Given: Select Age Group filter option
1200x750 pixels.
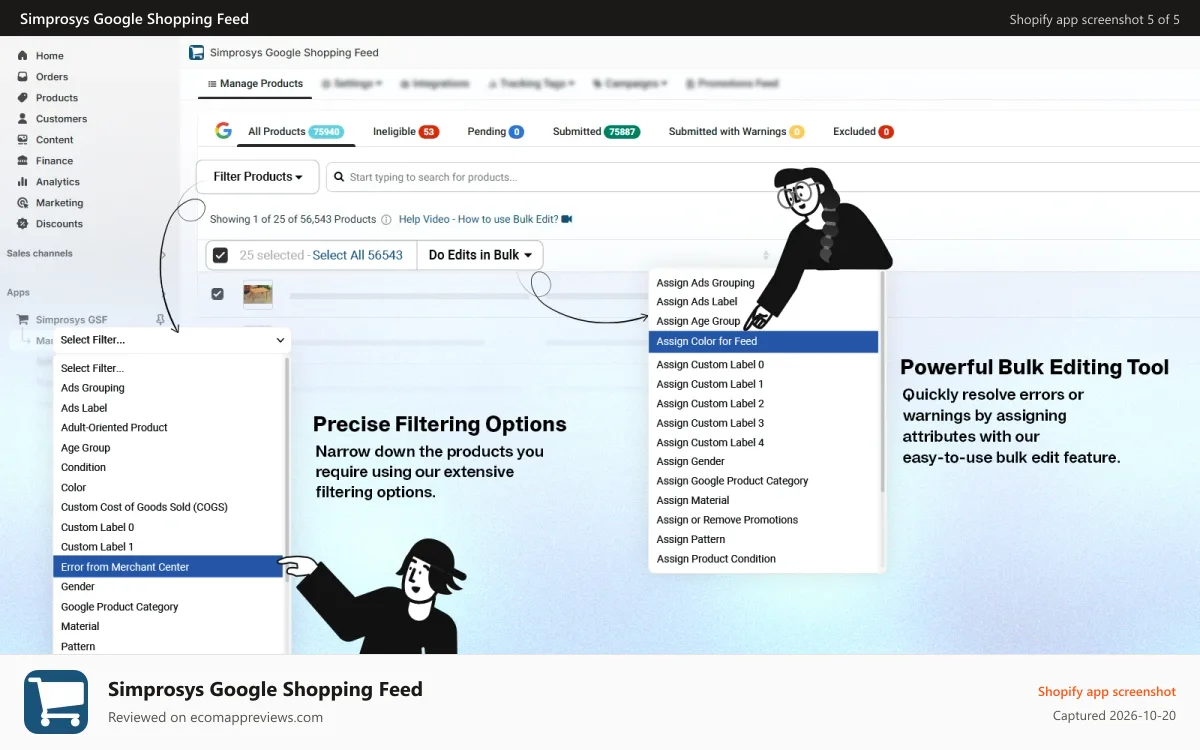Looking at the screenshot, I should [x=86, y=448].
